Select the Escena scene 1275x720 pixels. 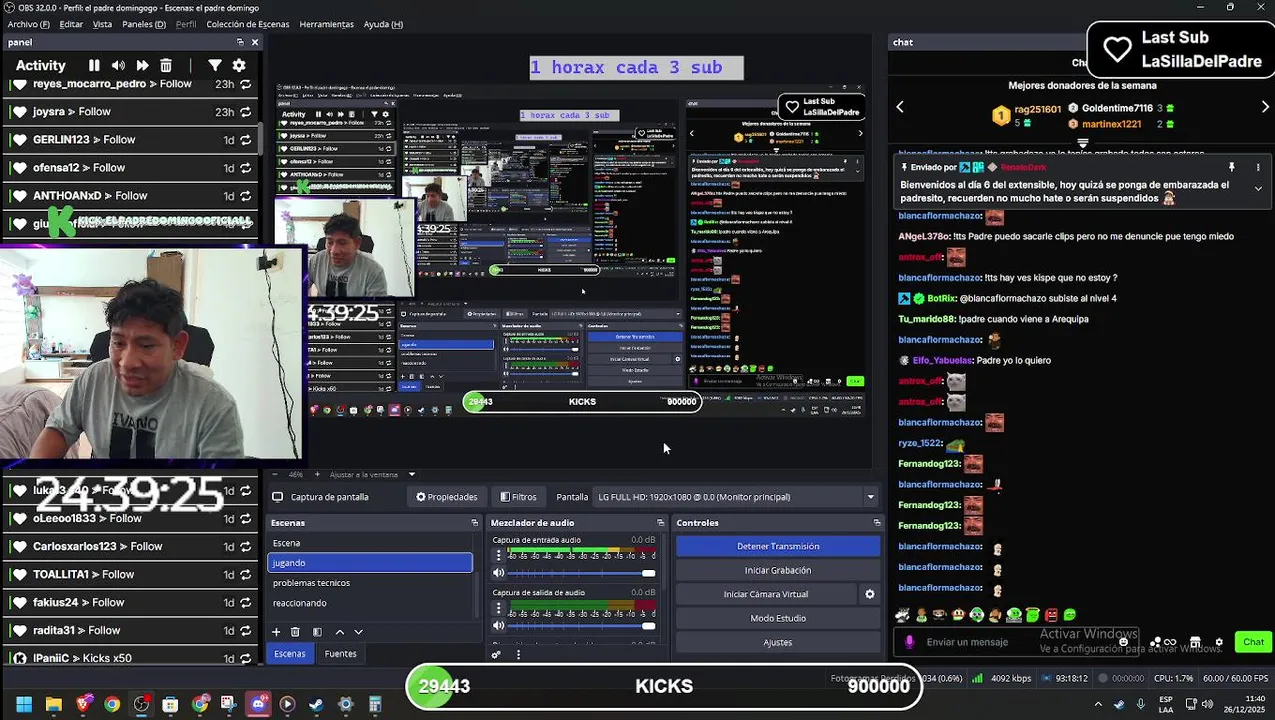click(x=370, y=543)
